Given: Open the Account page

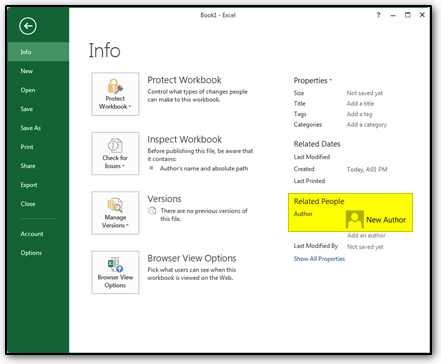Looking at the screenshot, I should point(38,234).
